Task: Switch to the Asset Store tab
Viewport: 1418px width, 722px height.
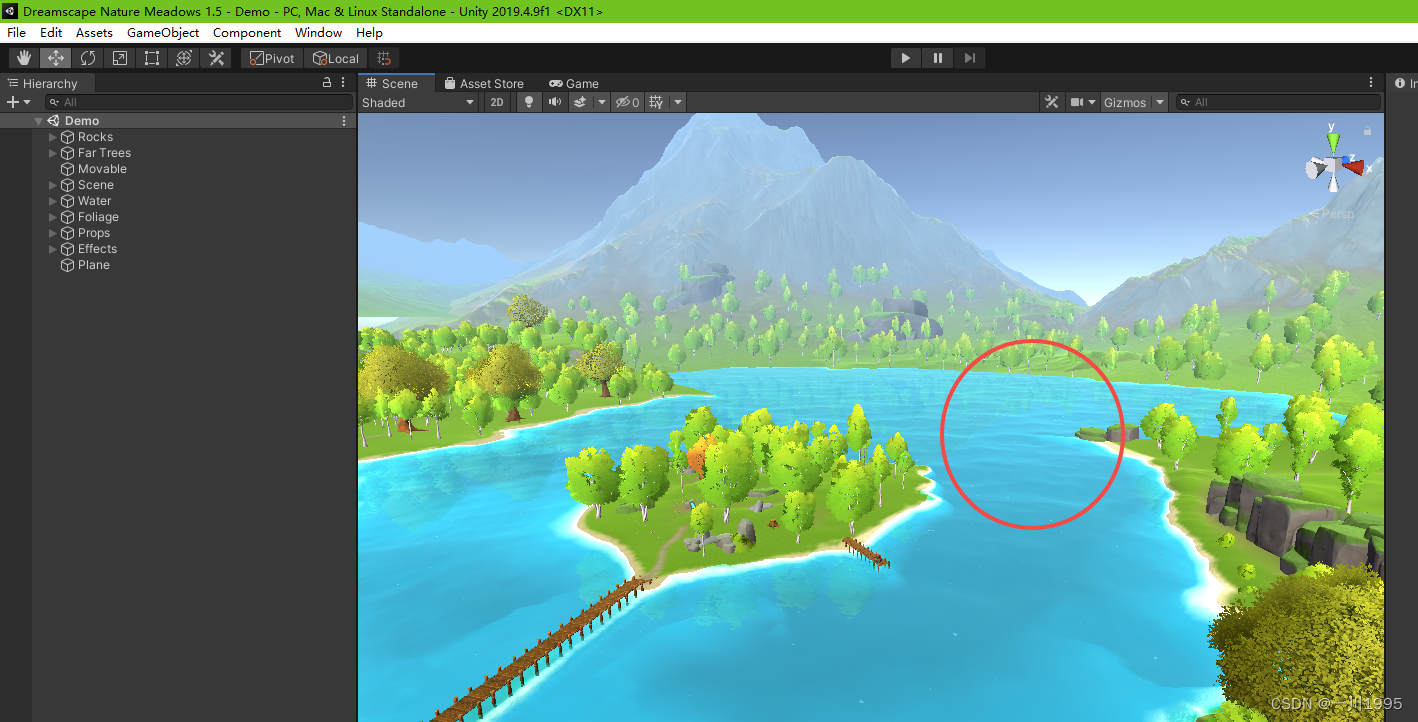Action: click(484, 83)
